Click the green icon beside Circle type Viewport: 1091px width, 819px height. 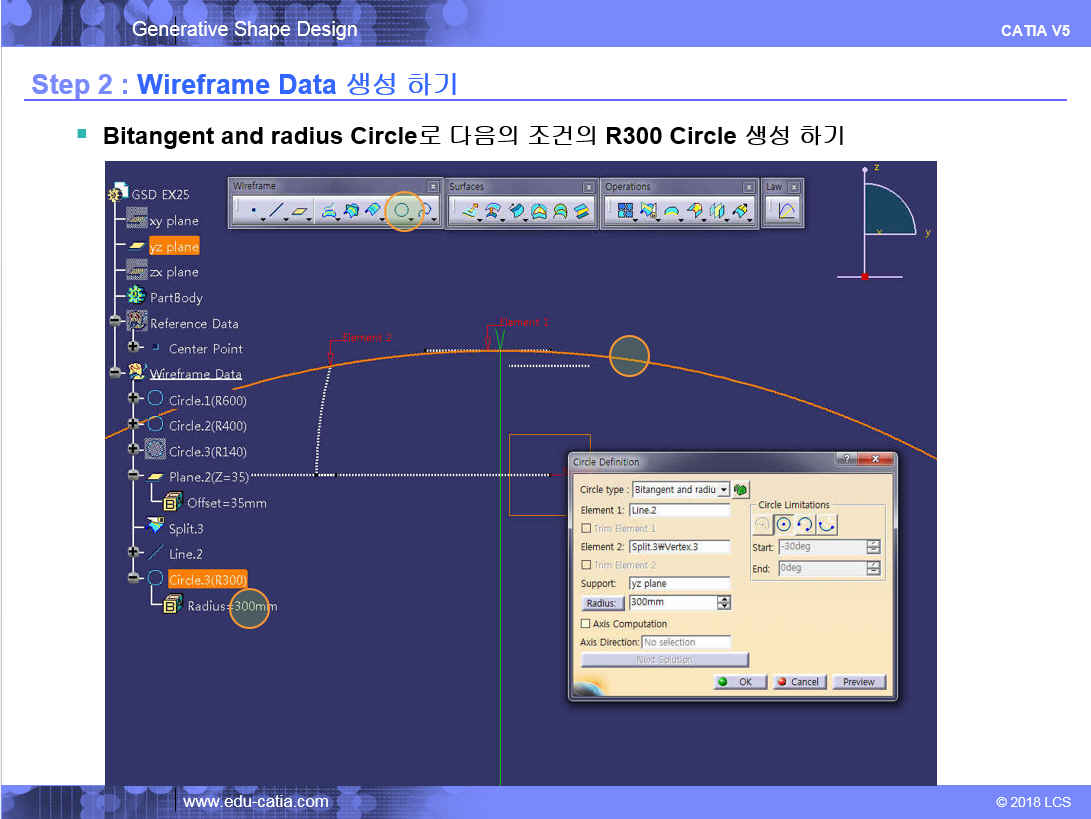point(741,489)
